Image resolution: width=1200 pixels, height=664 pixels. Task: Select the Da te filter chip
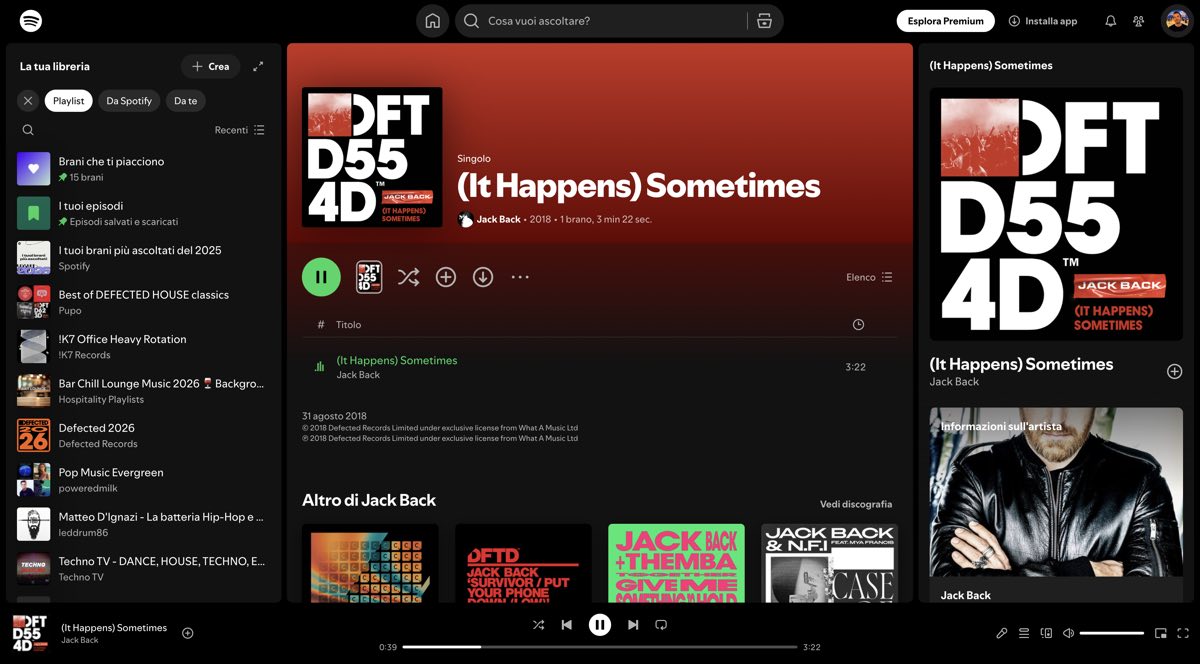pyautogui.click(x=185, y=101)
